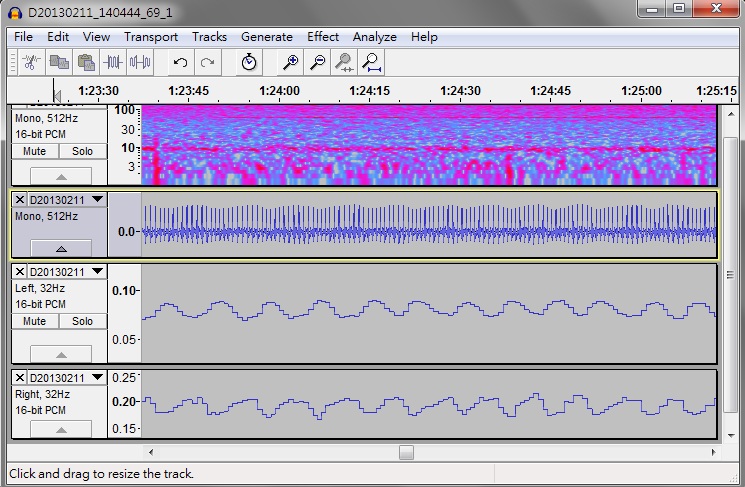Minimize the Audacity window
745x487 pixels.
coord(652,9)
